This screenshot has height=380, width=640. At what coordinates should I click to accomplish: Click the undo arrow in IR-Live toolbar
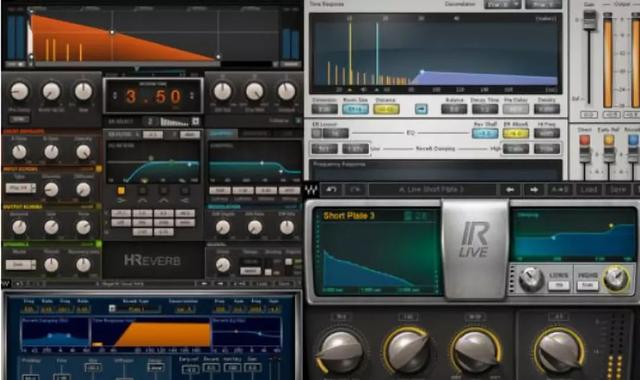pos(331,189)
